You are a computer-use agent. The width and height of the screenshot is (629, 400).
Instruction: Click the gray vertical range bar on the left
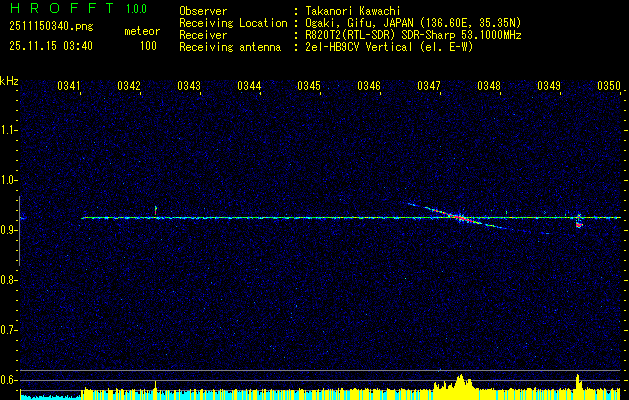point(19,231)
